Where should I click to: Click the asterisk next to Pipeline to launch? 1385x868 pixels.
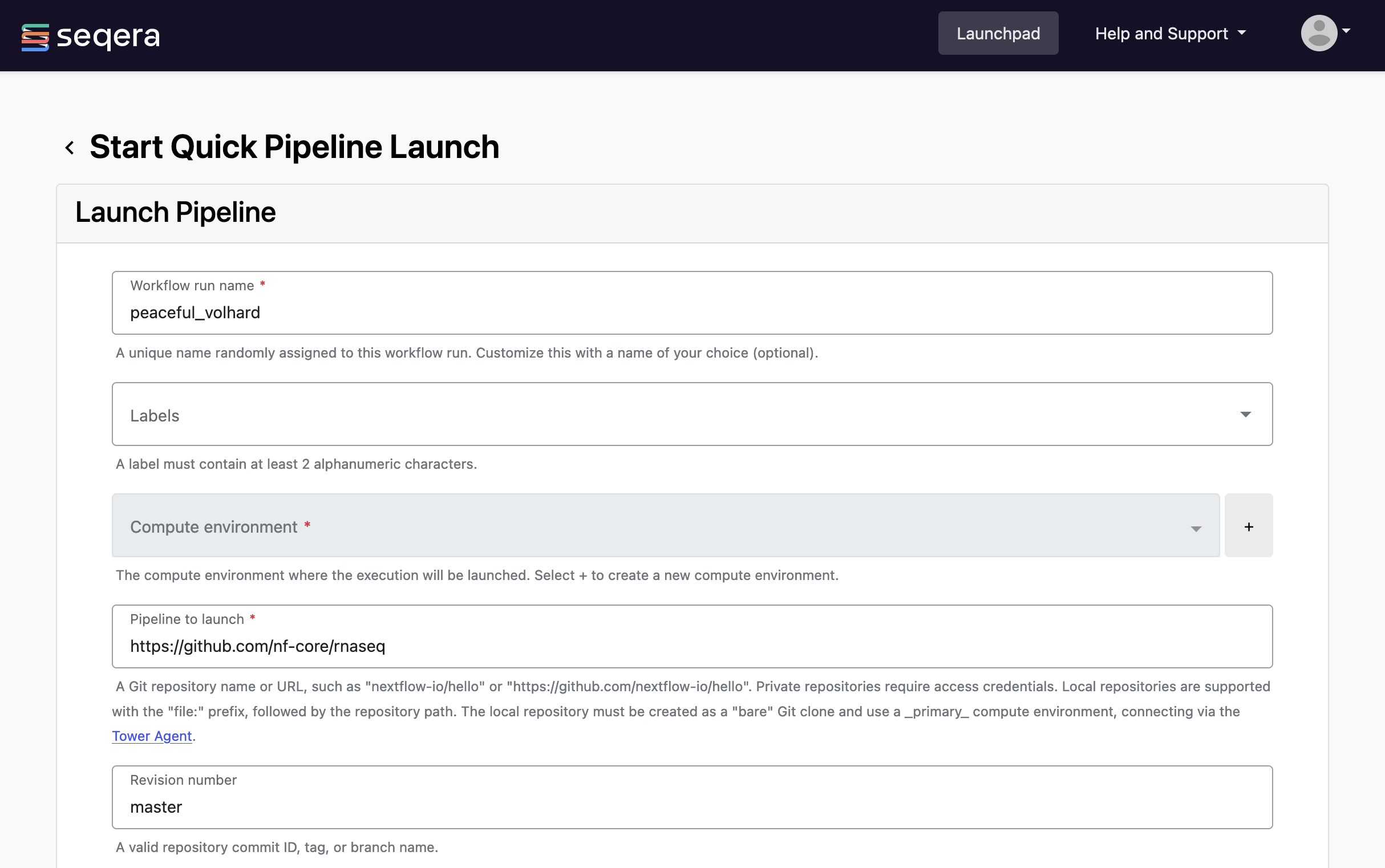253,618
